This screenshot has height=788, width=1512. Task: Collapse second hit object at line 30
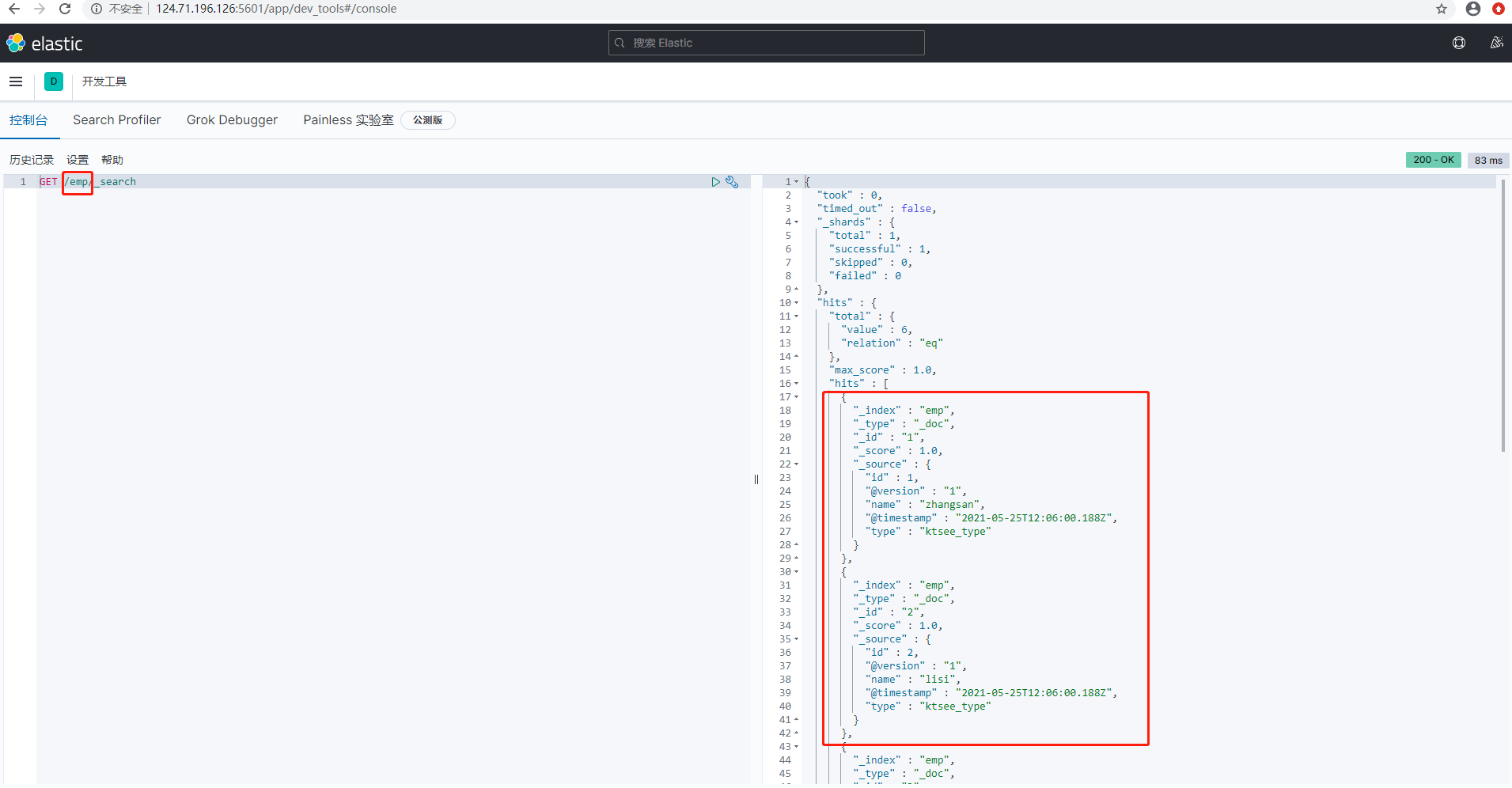pyautogui.click(x=797, y=572)
